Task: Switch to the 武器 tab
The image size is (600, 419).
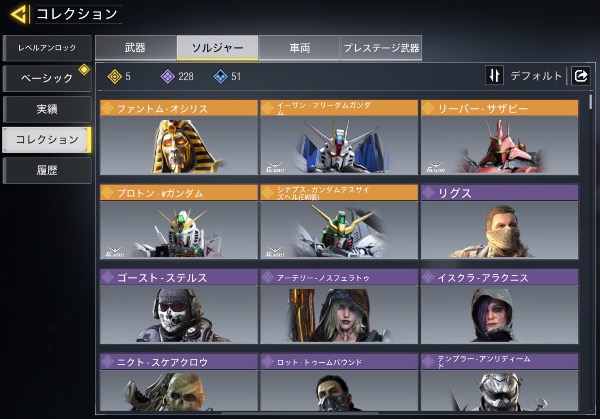Action: point(136,48)
